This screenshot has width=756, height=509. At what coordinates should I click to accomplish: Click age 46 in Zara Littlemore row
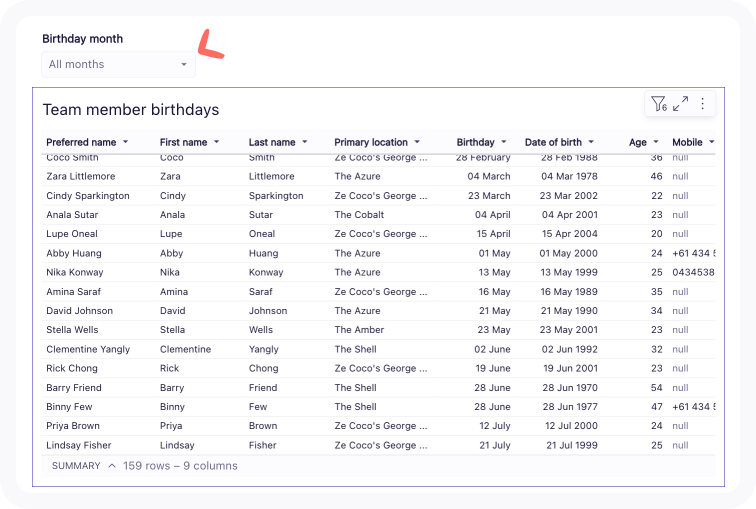coord(656,176)
